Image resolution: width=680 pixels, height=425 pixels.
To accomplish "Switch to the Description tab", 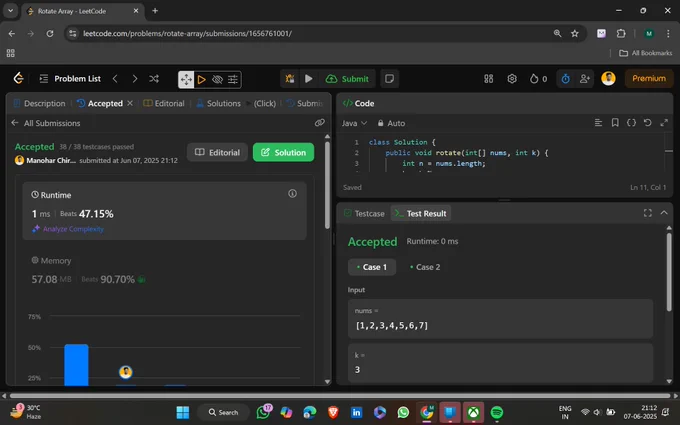I will click(39, 103).
